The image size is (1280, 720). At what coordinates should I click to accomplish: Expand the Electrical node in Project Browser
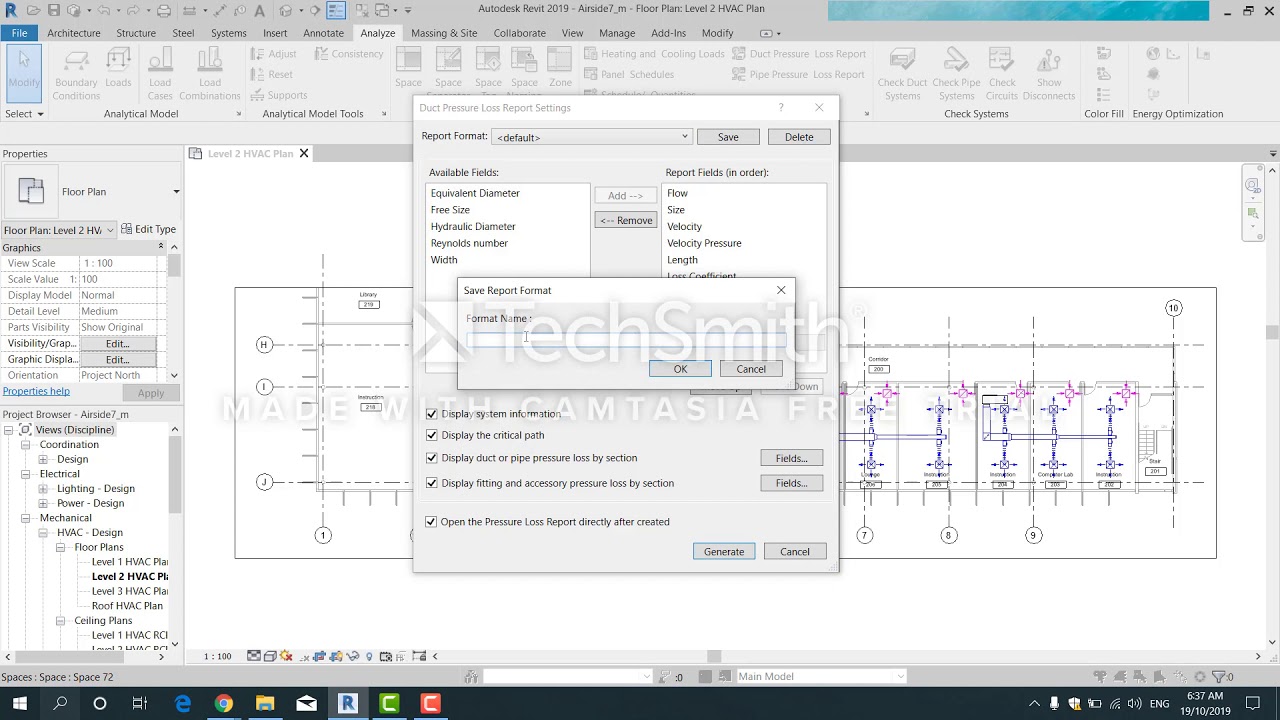click(25, 474)
